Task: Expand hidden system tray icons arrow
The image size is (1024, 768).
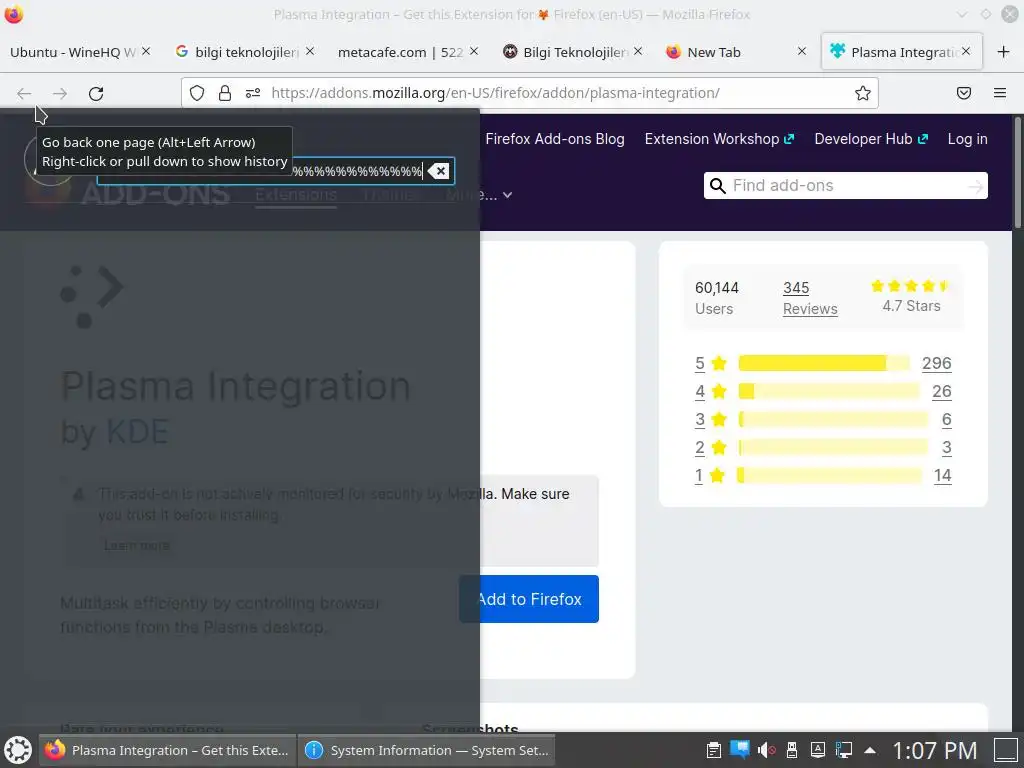Action: [x=870, y=750]
